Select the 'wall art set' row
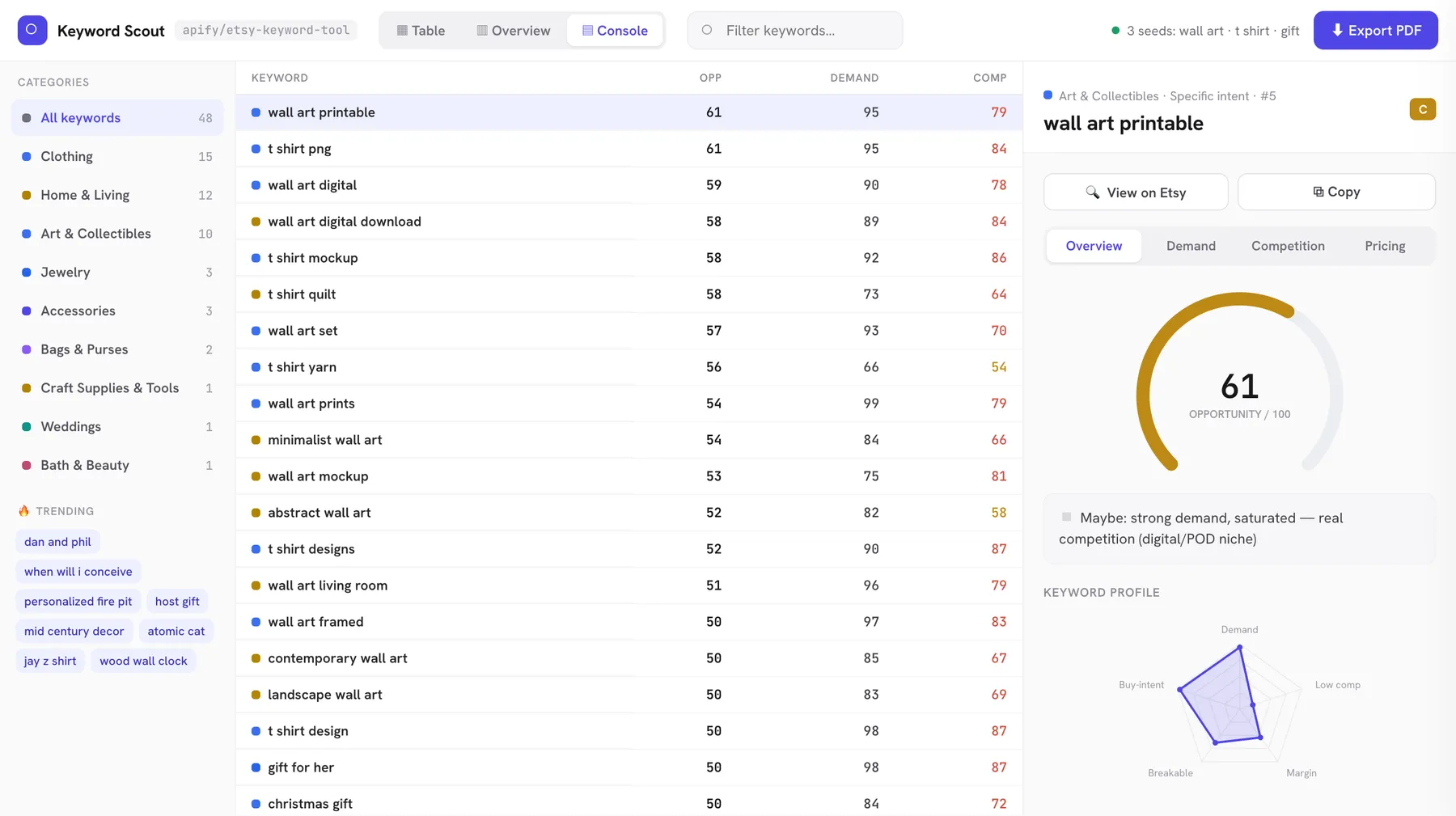1456x816 pixels. point(629,331)
